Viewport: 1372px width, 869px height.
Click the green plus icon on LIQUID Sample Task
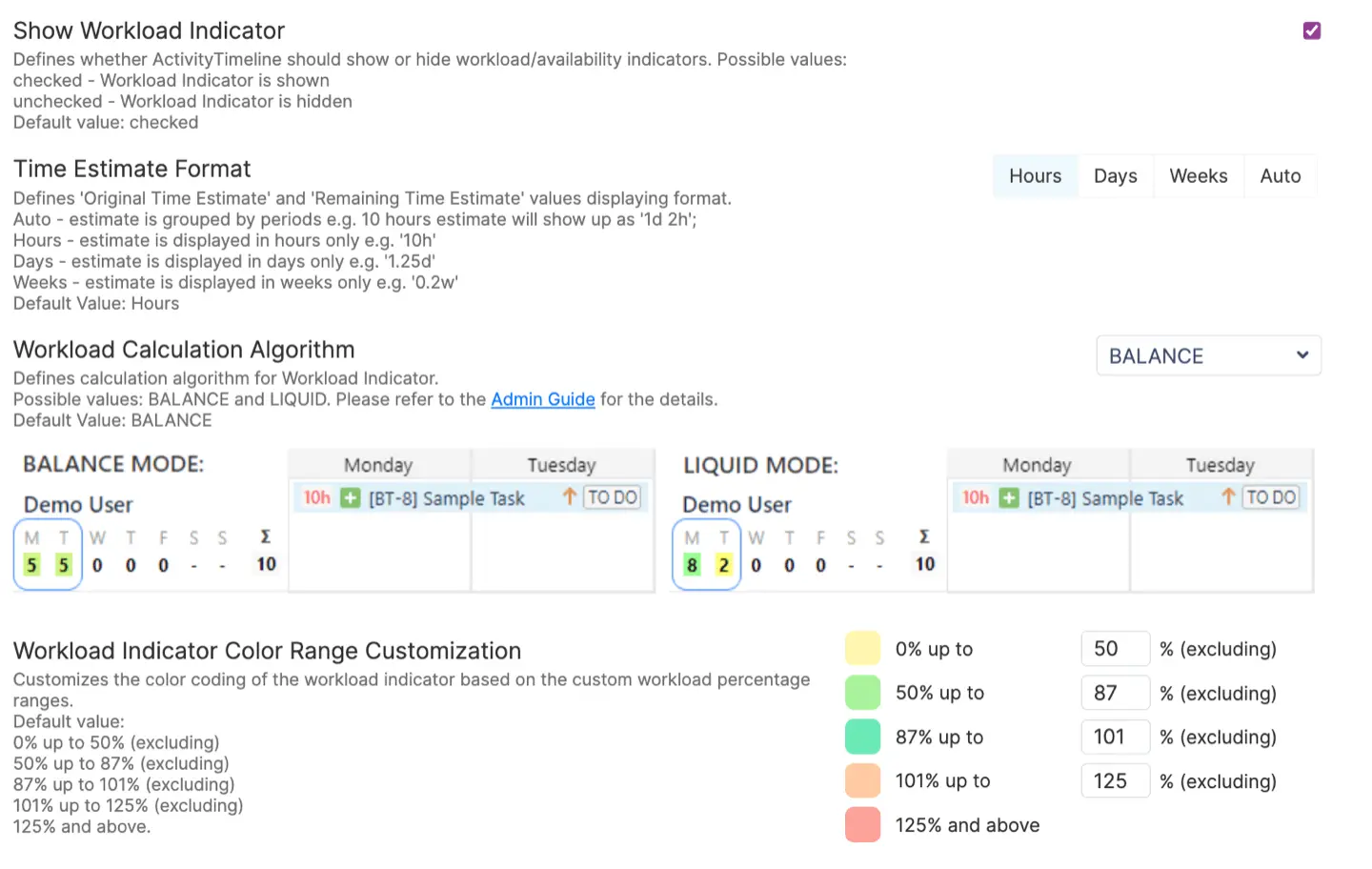coord(1008,497)
